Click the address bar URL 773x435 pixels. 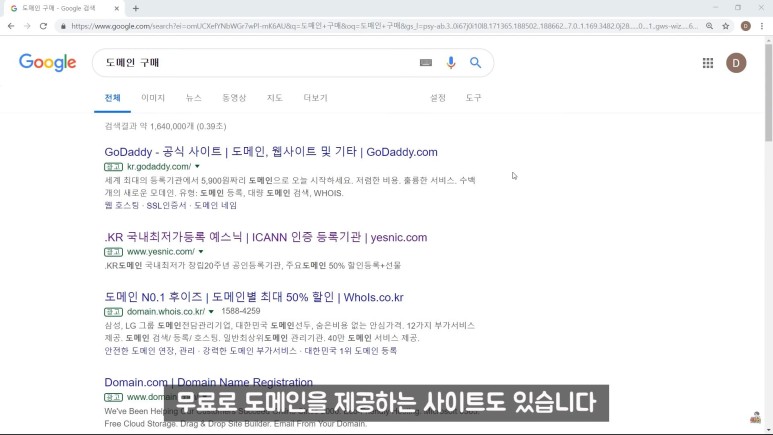385,26
